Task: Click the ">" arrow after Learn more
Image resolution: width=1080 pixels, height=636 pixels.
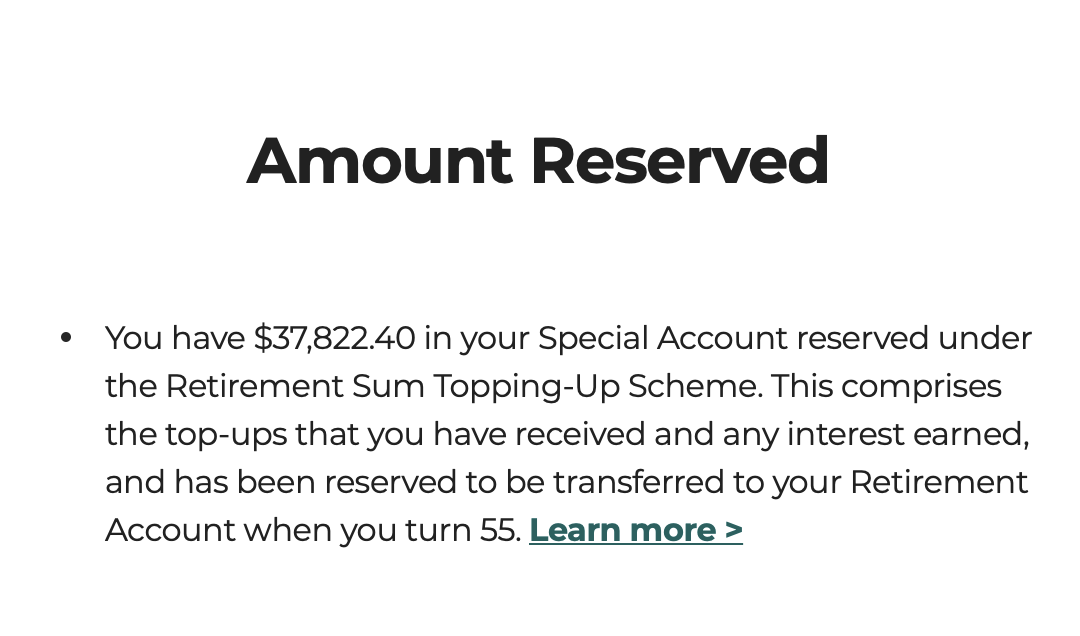Action: point(734,530)
